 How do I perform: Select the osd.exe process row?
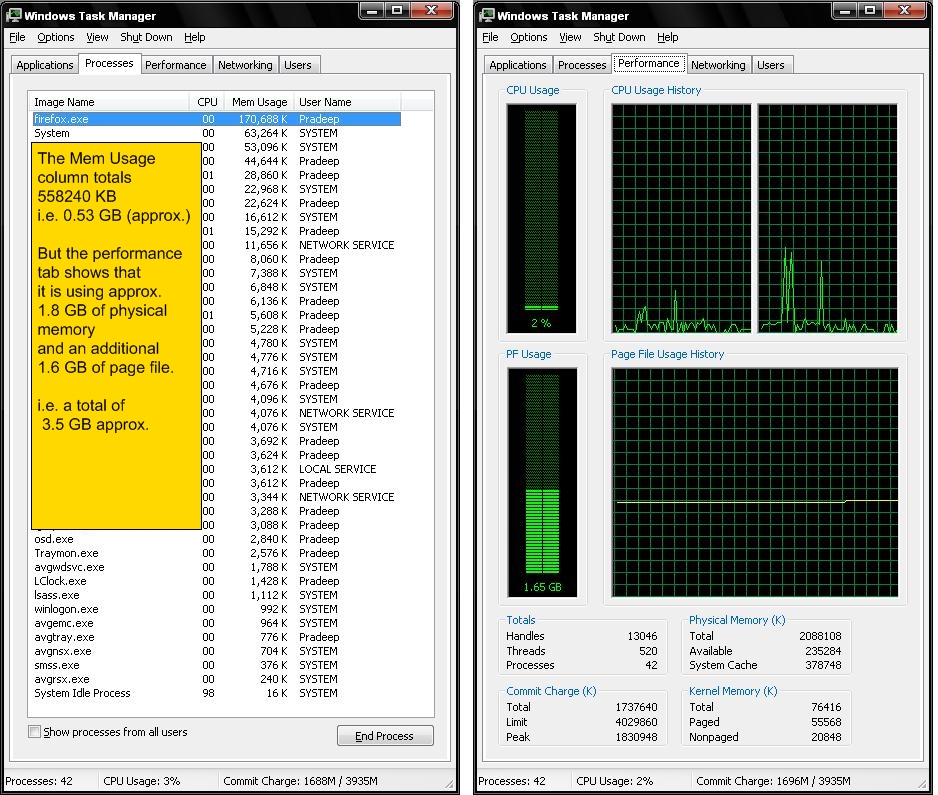217,539
